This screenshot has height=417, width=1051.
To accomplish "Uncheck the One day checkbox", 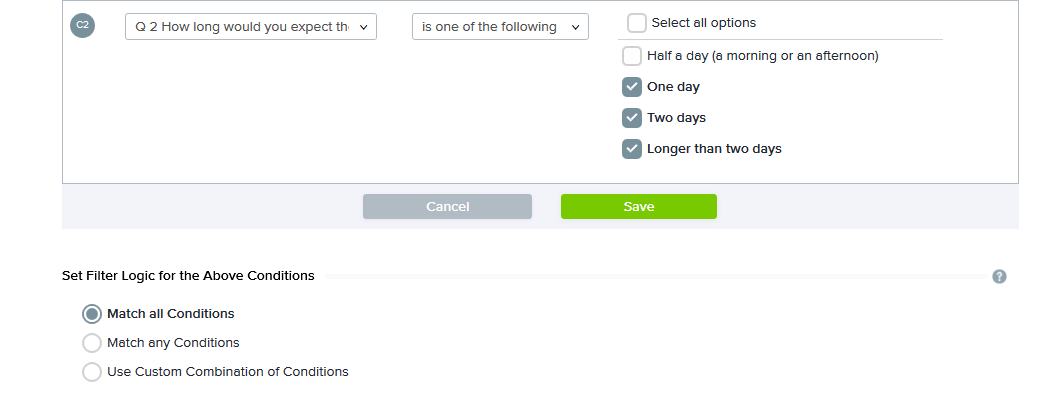I will 632,87.
